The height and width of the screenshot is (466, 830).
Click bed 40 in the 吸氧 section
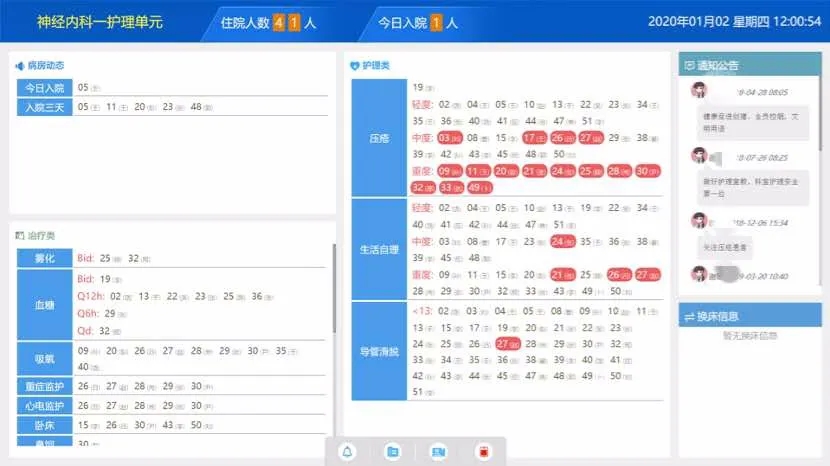click(x=88, y=366)
